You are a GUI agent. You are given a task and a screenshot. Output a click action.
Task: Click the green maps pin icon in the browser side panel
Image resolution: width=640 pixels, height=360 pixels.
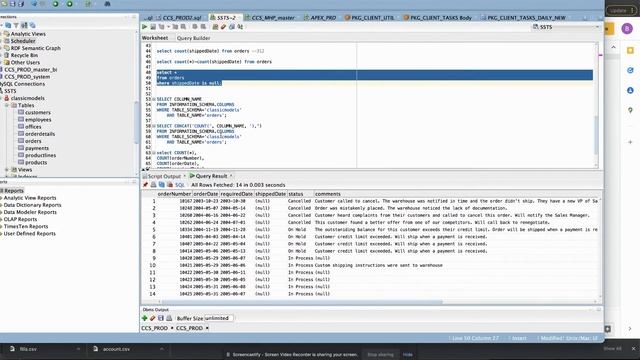pyautogui.click(x=630, y=110)
